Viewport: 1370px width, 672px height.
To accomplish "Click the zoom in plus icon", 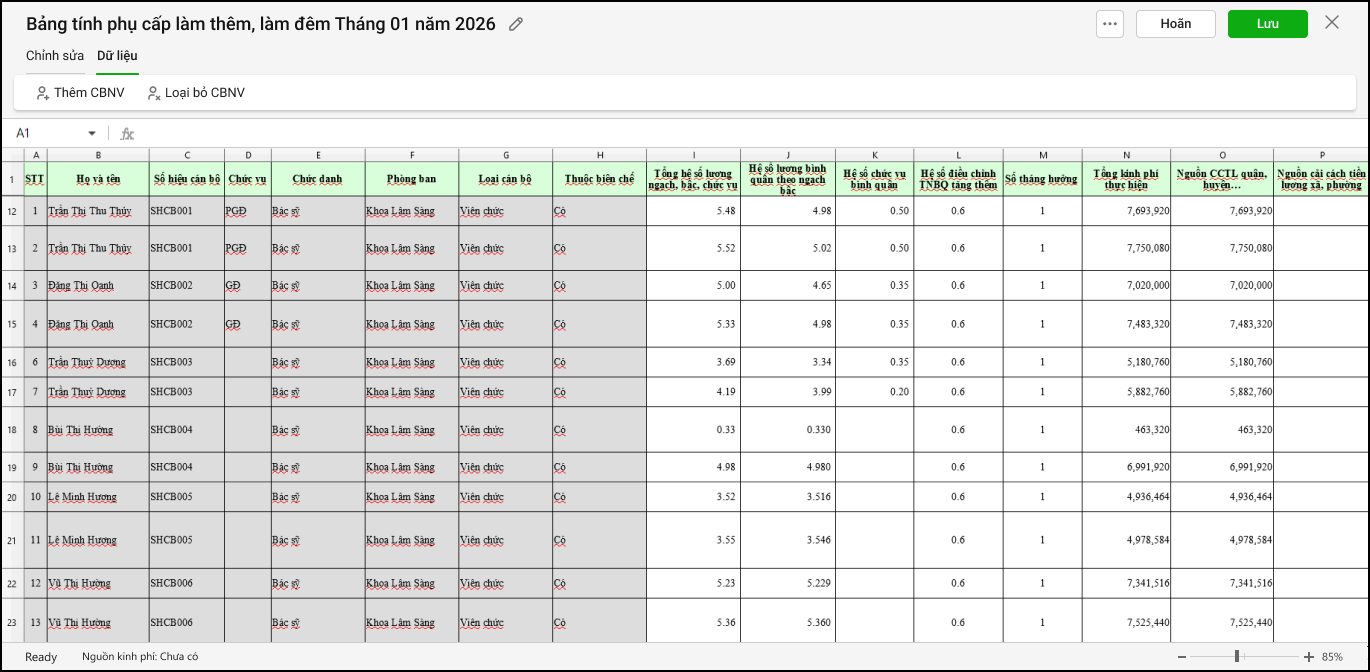I will [x=1309, y=657].
